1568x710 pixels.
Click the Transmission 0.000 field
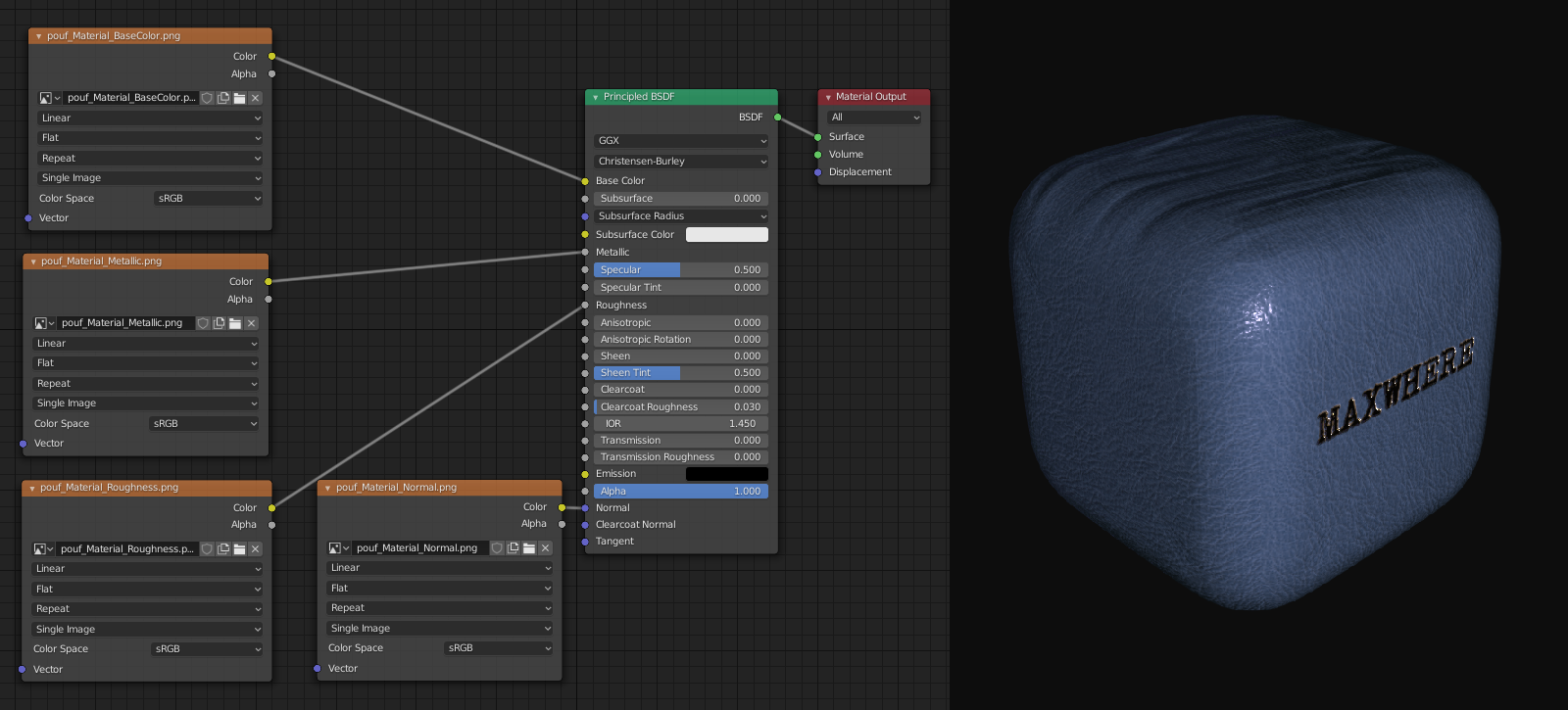[x=681, y=441]
